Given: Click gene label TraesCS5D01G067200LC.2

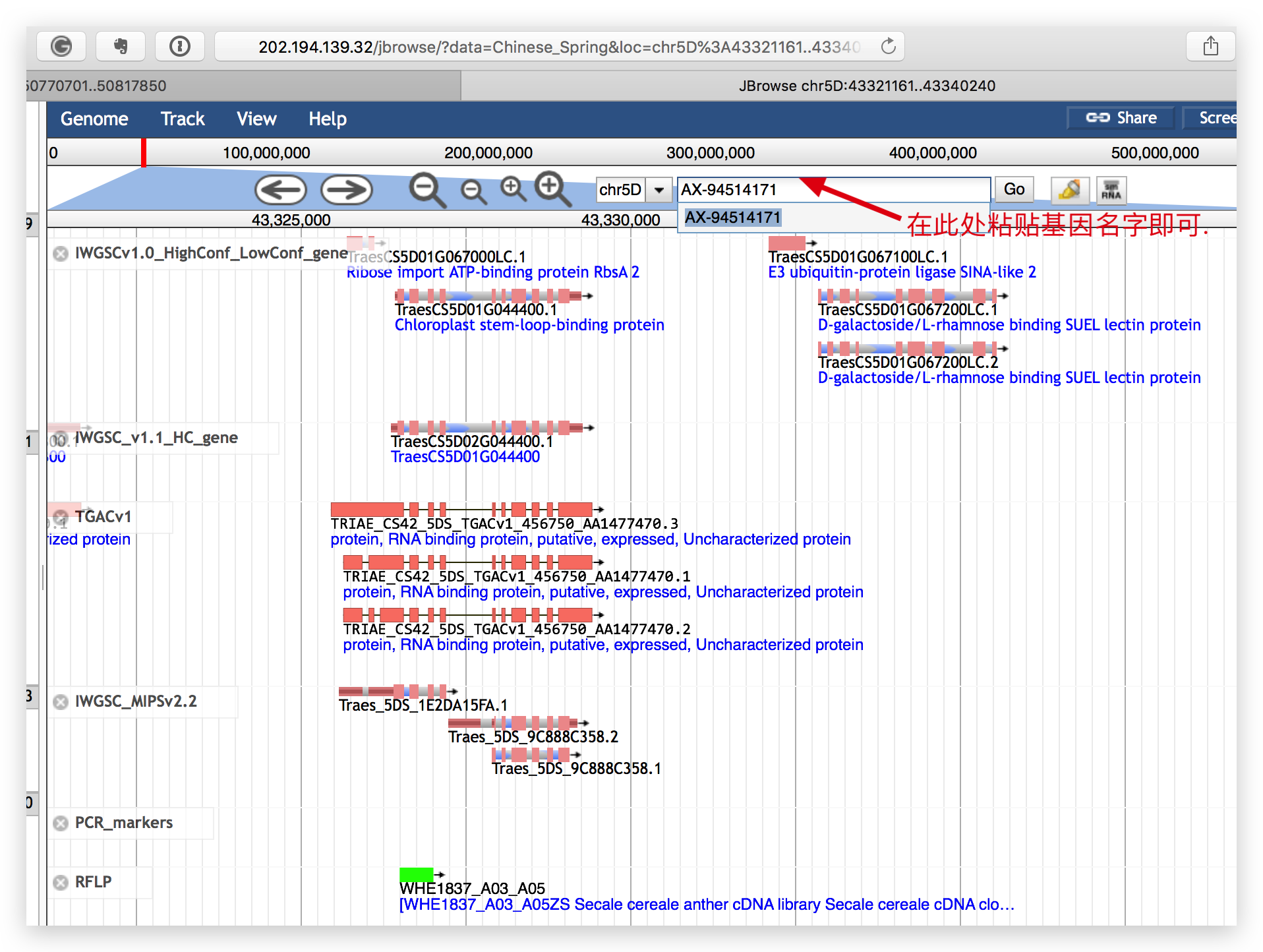Looking at the screenshot, I should coord(908,362).
